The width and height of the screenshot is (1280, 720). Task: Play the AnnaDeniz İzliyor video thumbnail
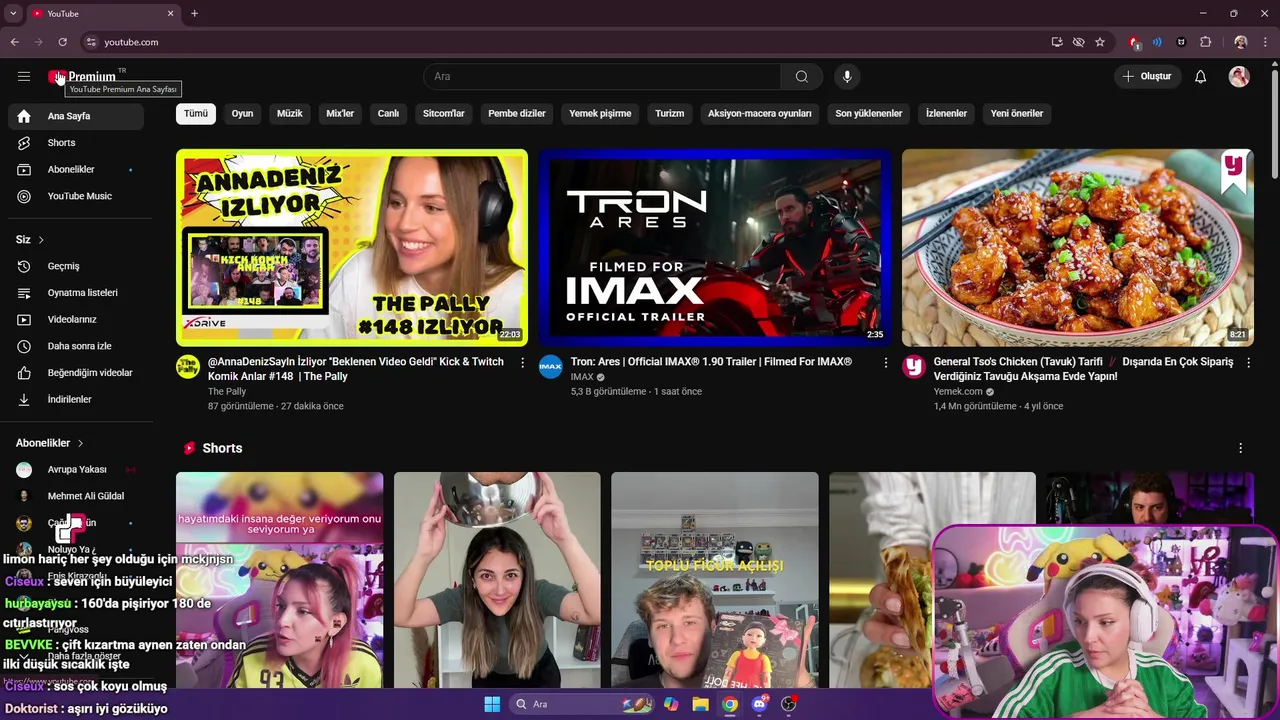pos(352,248)
